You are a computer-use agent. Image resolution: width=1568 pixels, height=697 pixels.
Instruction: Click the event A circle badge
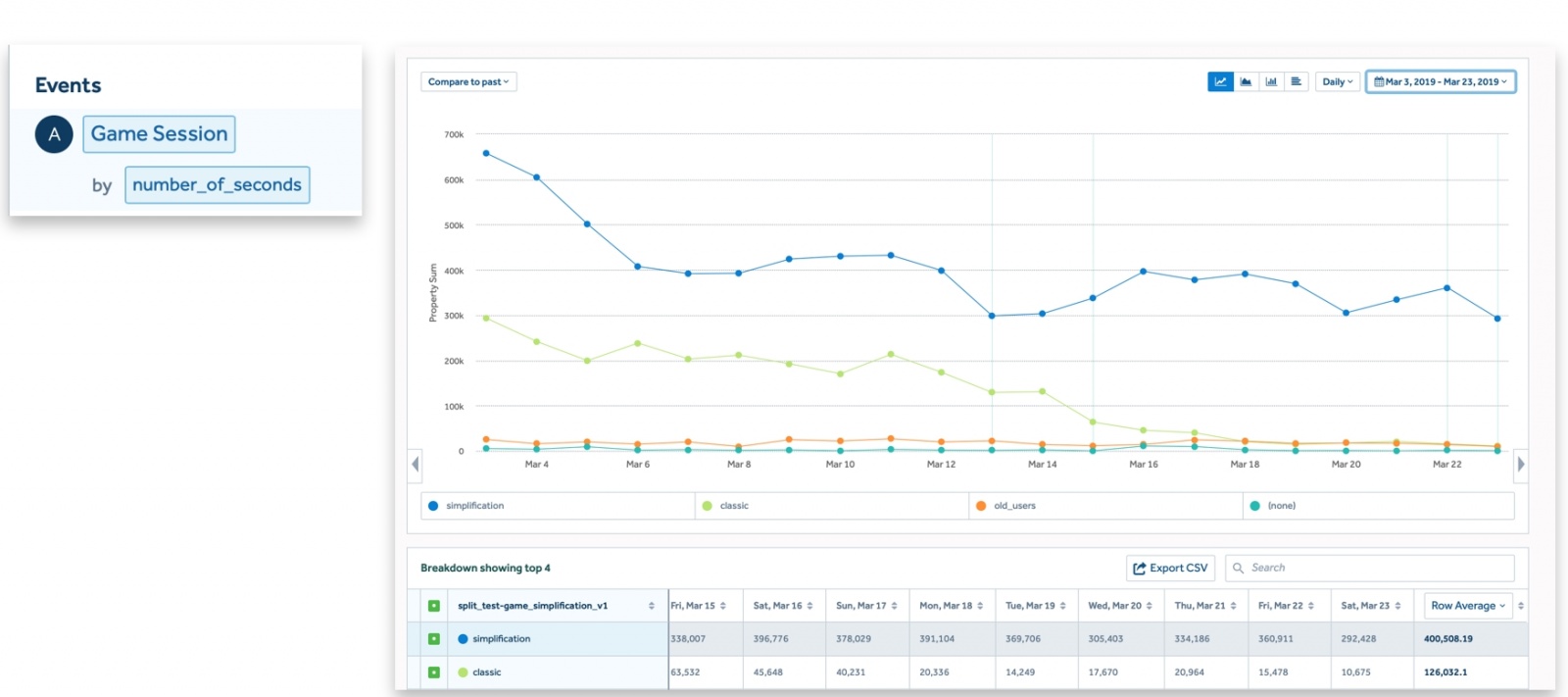pos(54,134)
